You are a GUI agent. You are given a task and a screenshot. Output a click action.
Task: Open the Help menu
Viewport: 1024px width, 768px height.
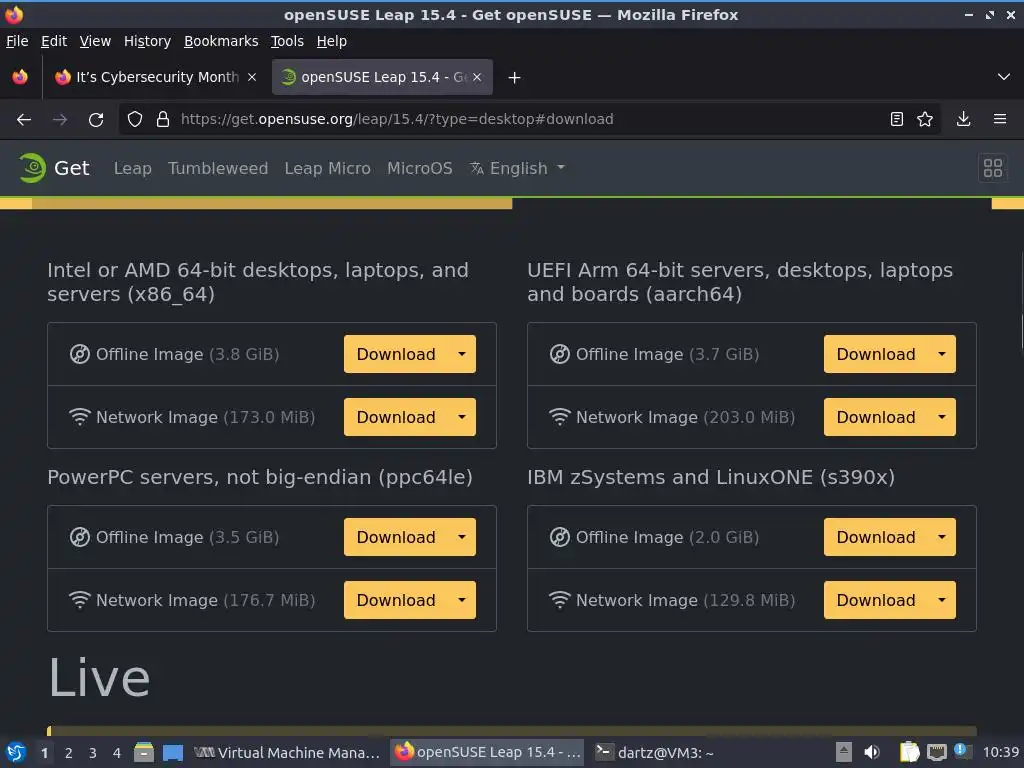tap(332, 41)
